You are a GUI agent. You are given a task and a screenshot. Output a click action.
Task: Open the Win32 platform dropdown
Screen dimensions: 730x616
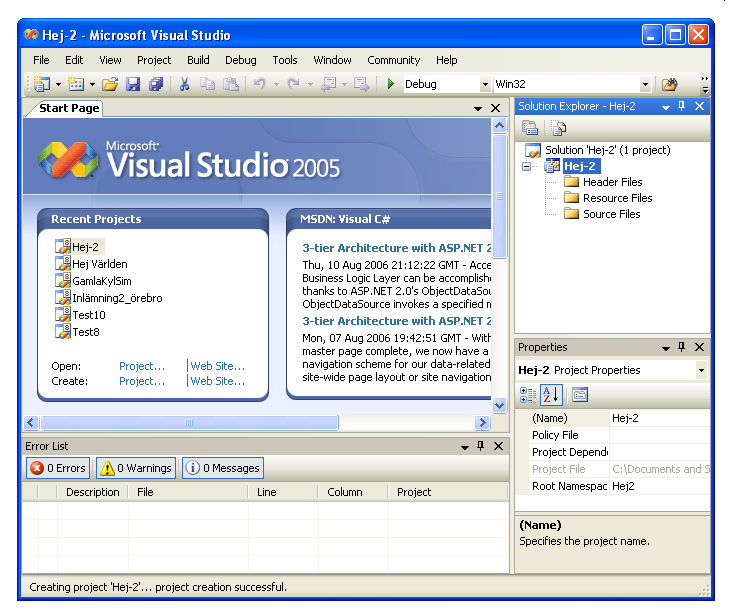tap(645, 84)
